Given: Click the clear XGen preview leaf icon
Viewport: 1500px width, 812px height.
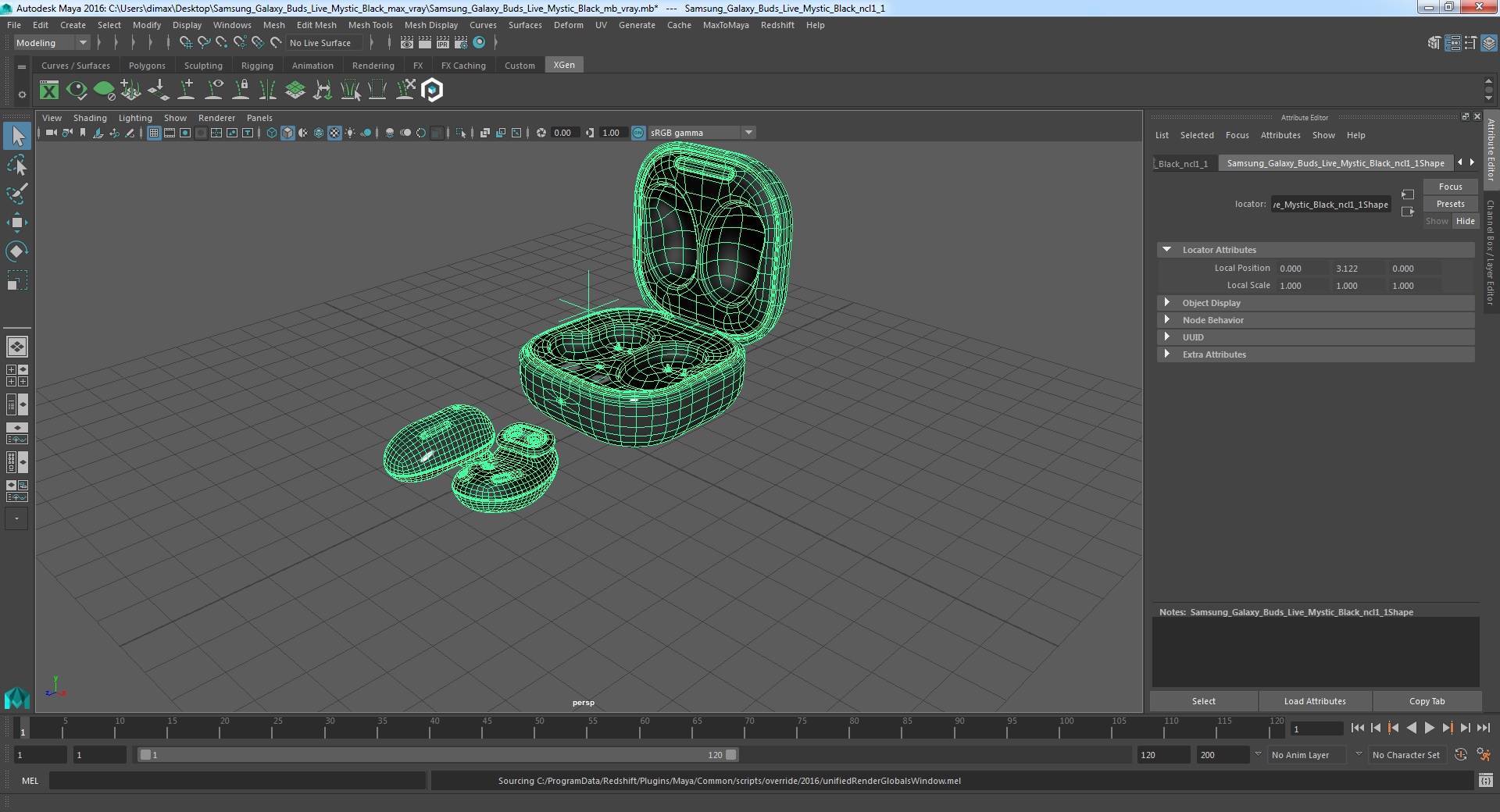Looking at the screenshot, I should pos(104,91).
